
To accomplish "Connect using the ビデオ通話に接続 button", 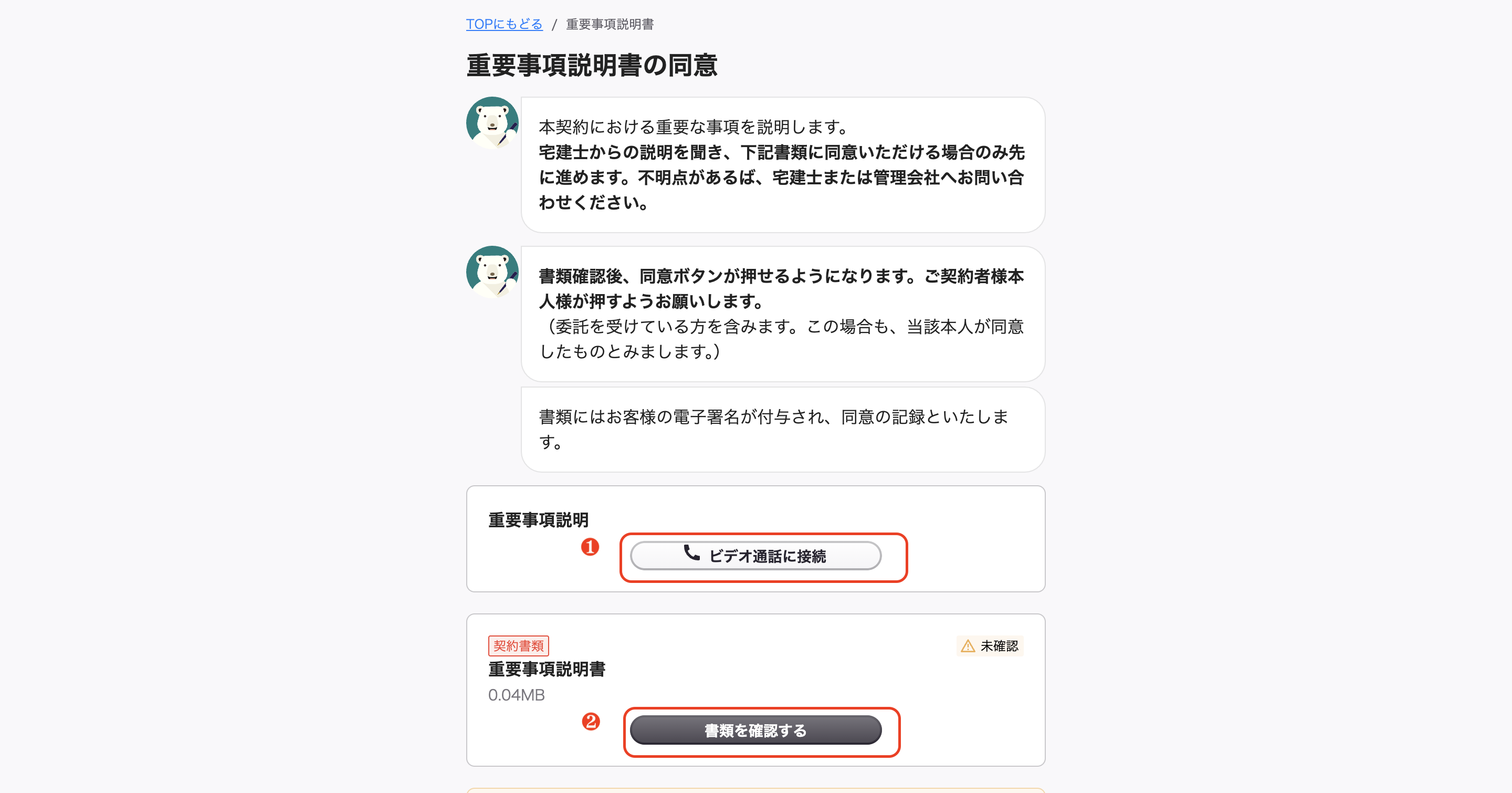I will [755, 556].
